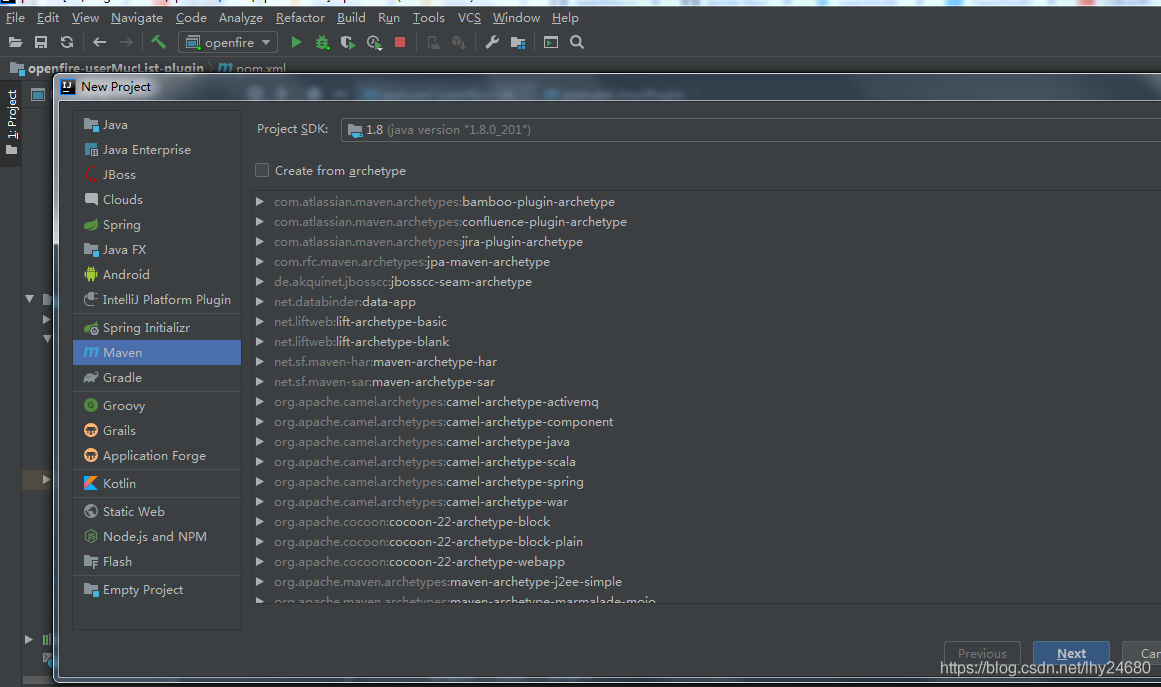Click the green Run button in toolbar
Viewport: 1161px width, 687px height.
pos(296,42)
